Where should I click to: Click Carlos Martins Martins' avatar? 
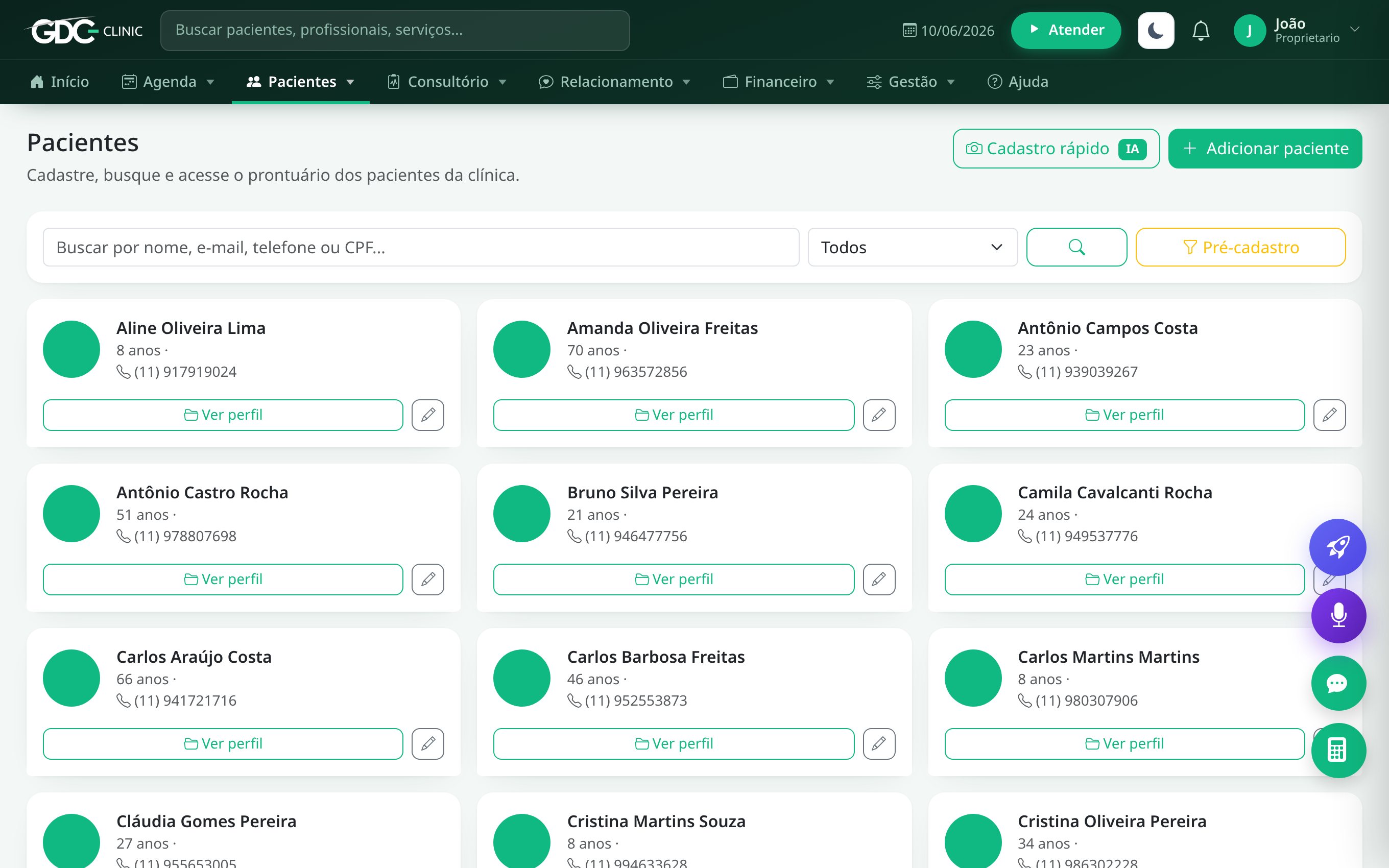[973, 678]
